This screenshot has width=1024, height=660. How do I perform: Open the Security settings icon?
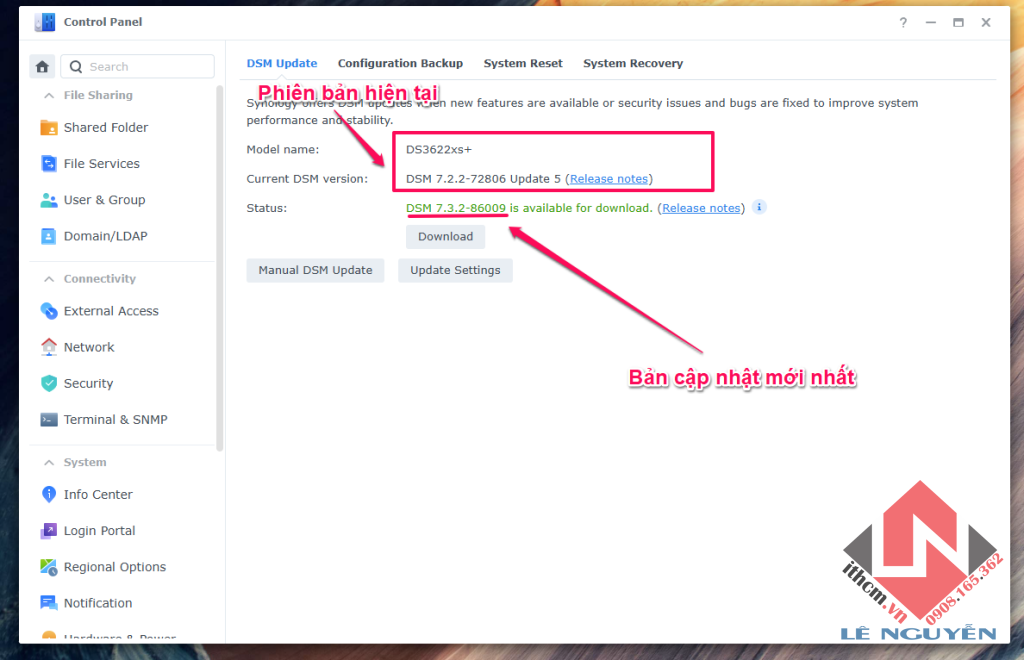[47, 383]
